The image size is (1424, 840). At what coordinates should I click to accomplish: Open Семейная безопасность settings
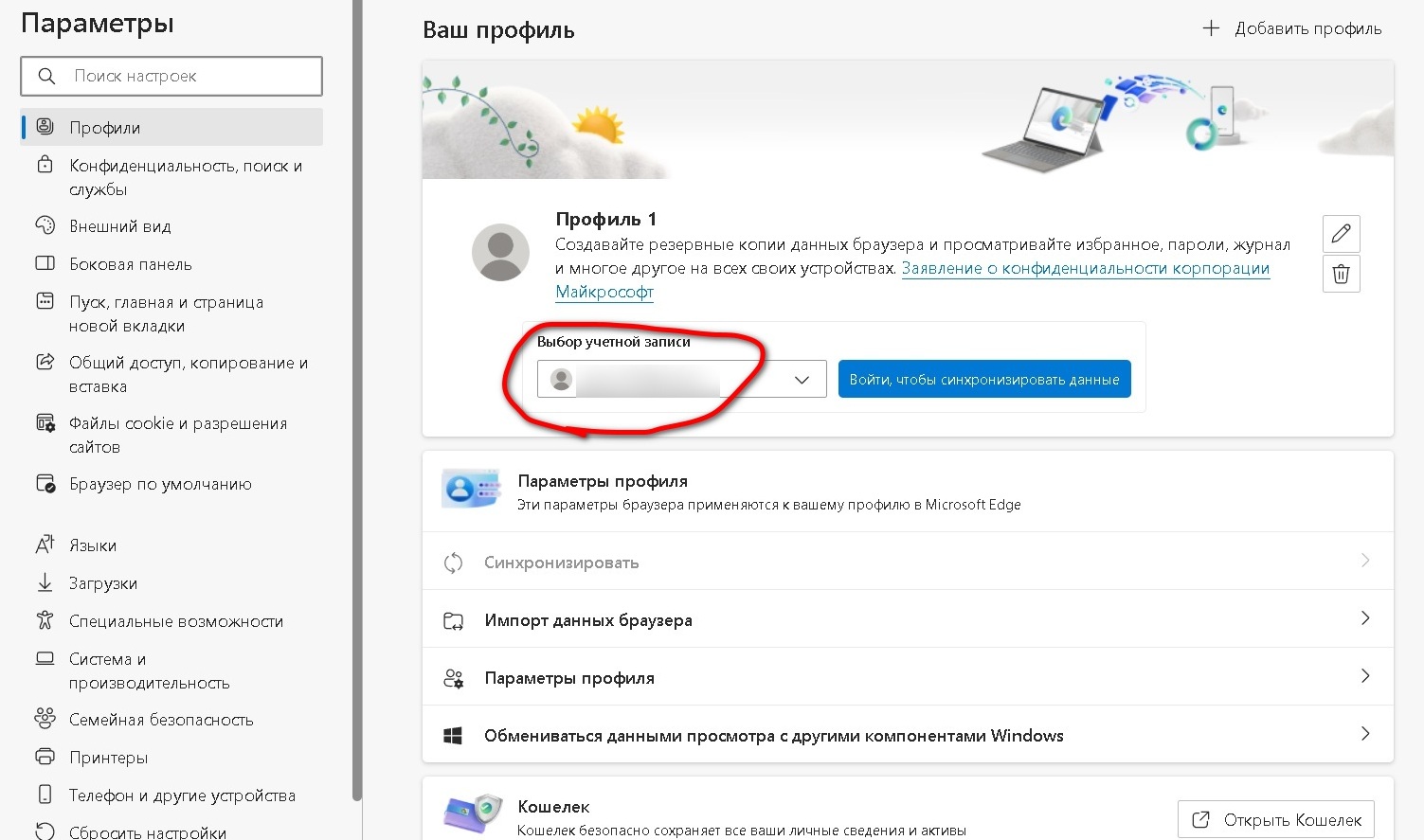click(x=171, y=720)
